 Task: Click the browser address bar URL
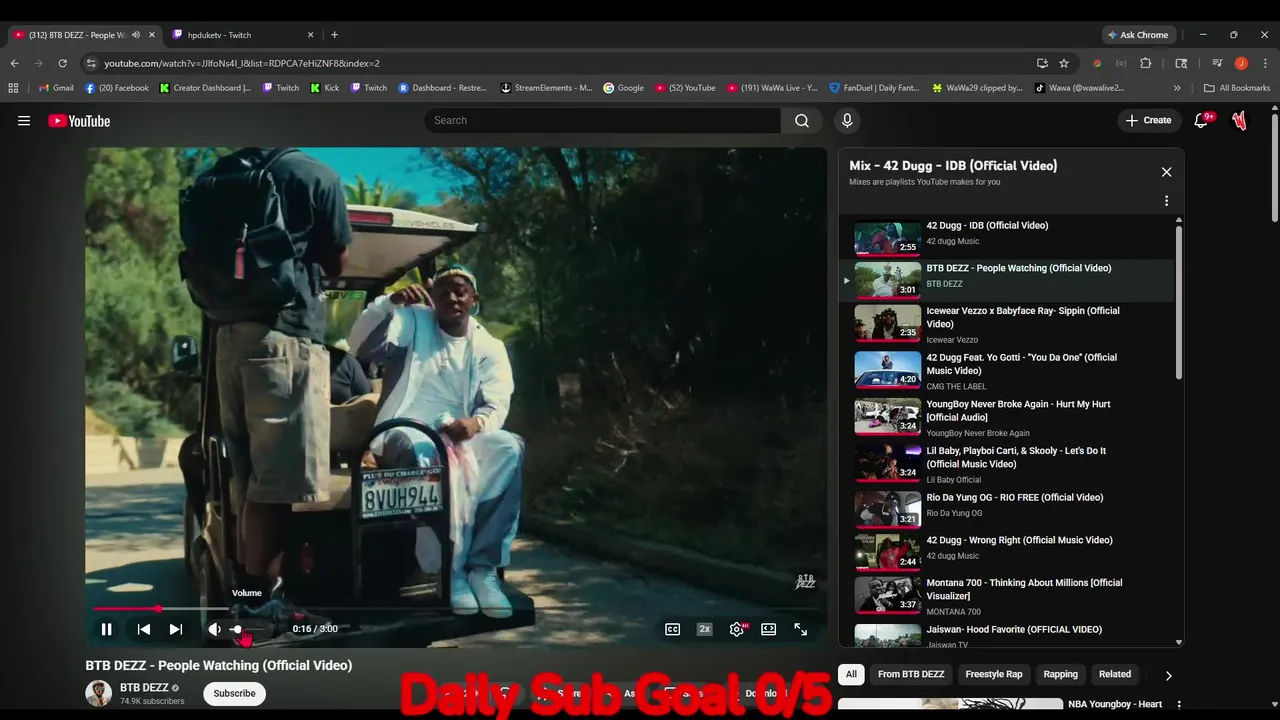(x=242, y=63)
